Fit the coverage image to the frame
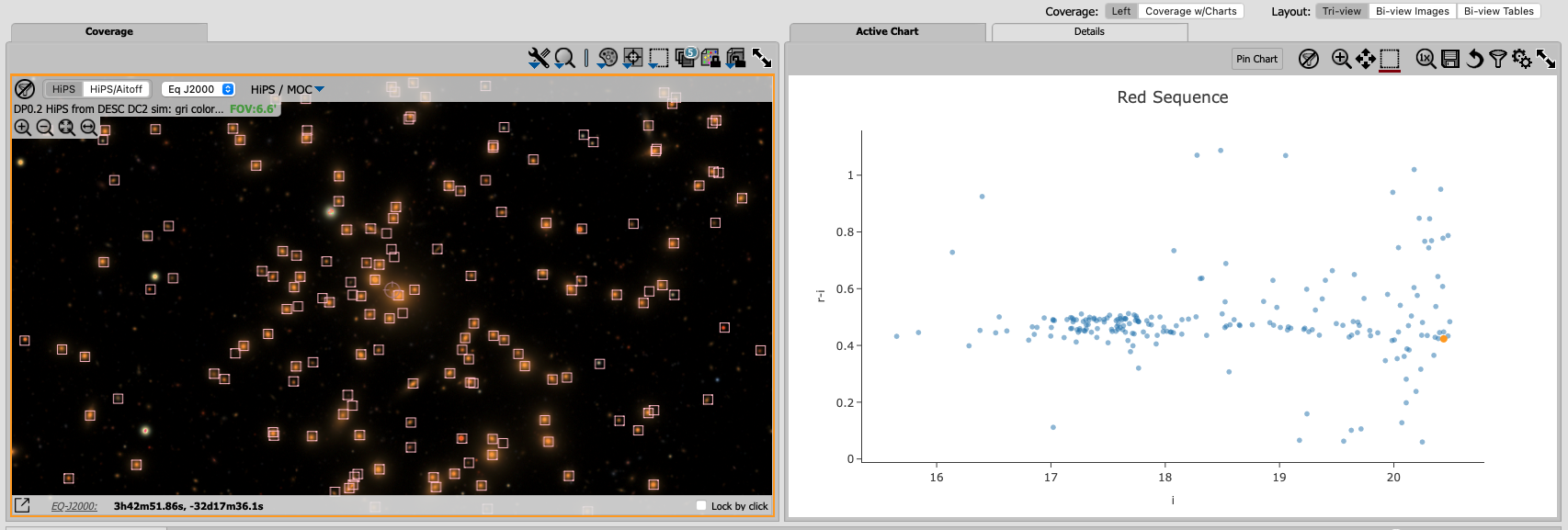The image size is (1568, 530). point(66,128)
